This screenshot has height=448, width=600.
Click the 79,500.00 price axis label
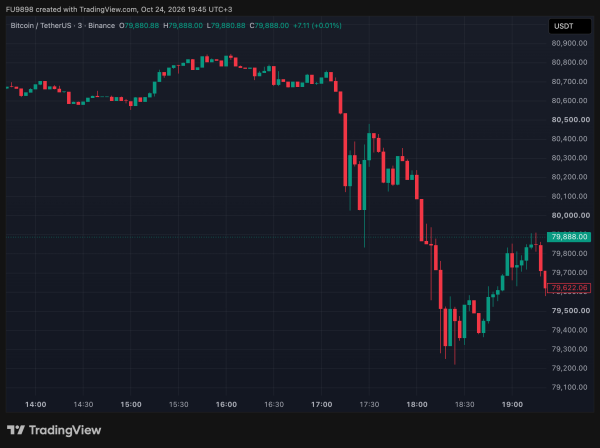pyautogui.click(x=570, y=311)
